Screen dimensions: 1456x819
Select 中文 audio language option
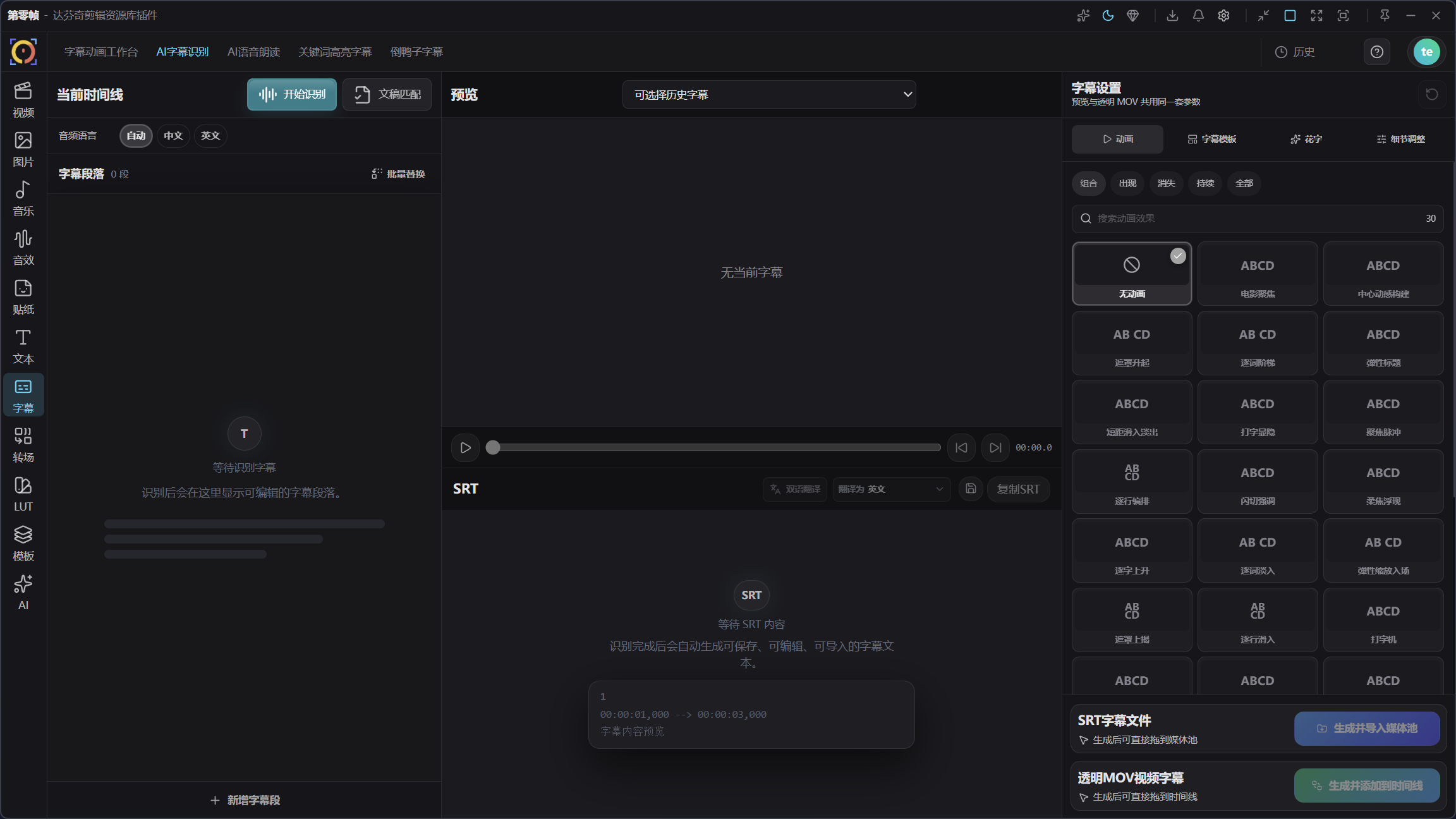173,136
